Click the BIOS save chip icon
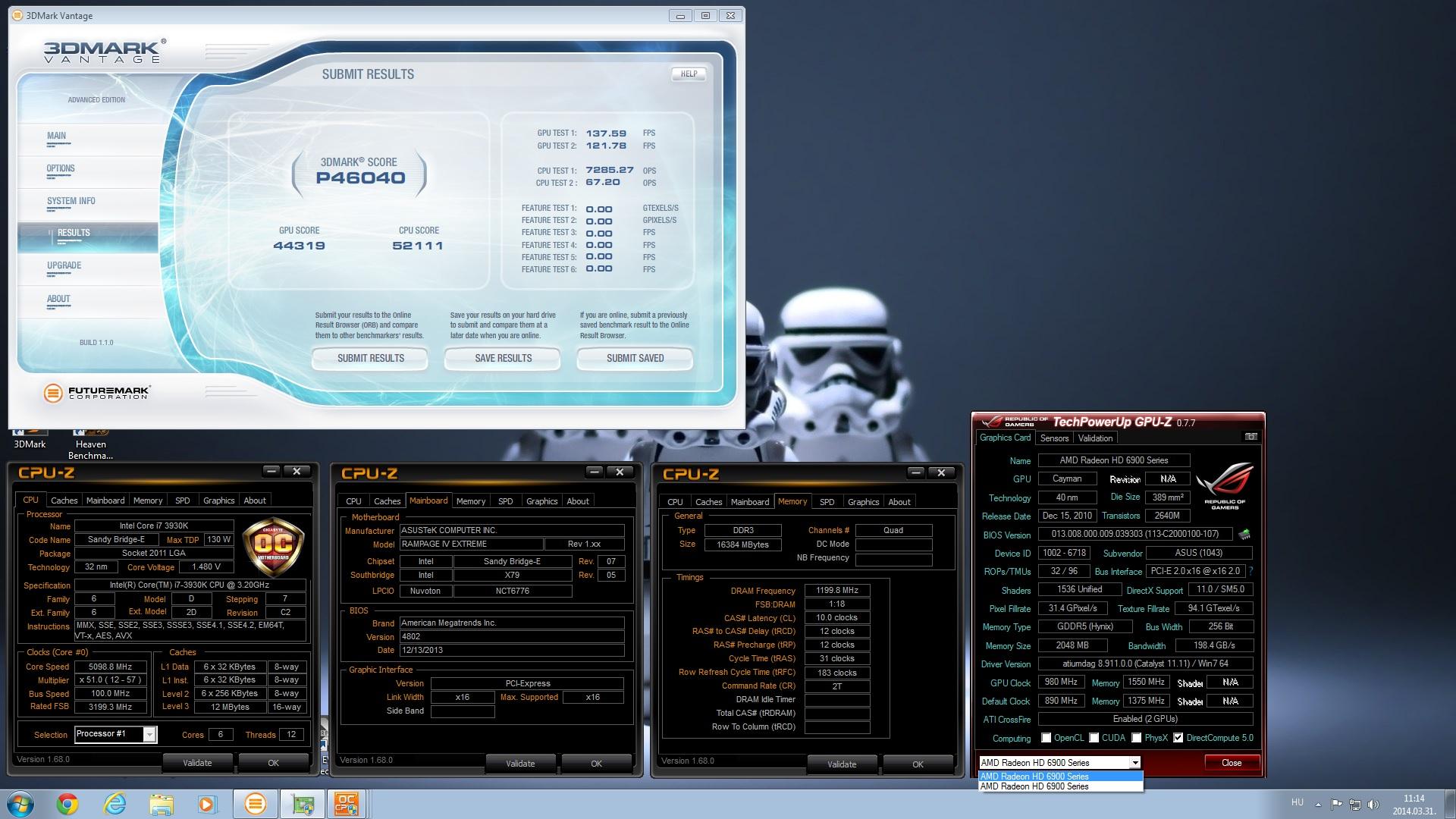This screenshot has width=1456, height=819. tap(1244, 535)
